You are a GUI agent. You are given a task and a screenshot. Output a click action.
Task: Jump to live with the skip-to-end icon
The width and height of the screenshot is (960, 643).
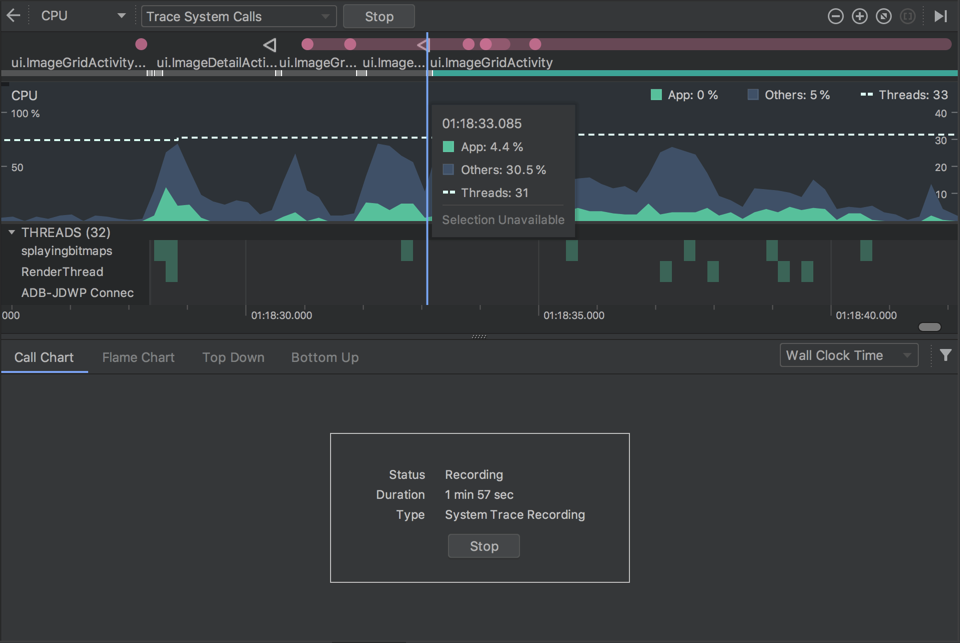tap(940, 17)
